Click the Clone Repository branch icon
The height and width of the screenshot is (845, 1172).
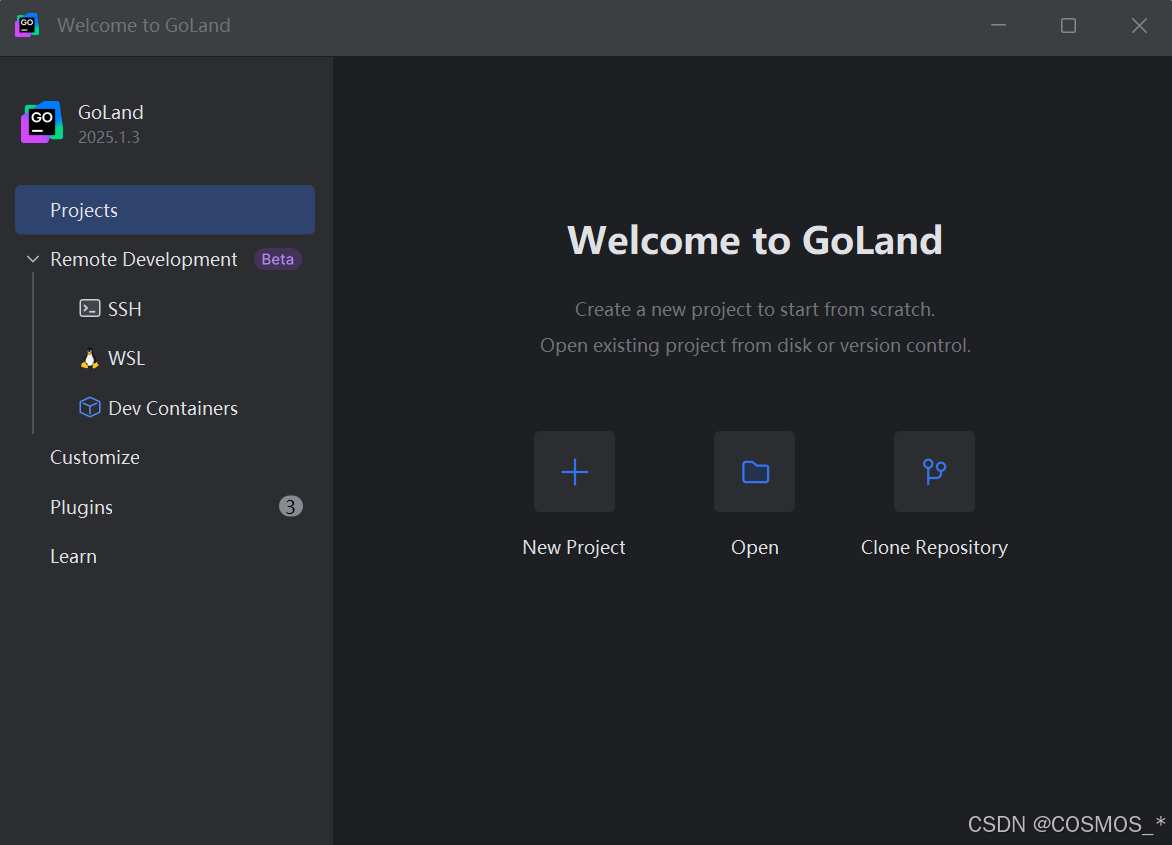tap(934, 471)
